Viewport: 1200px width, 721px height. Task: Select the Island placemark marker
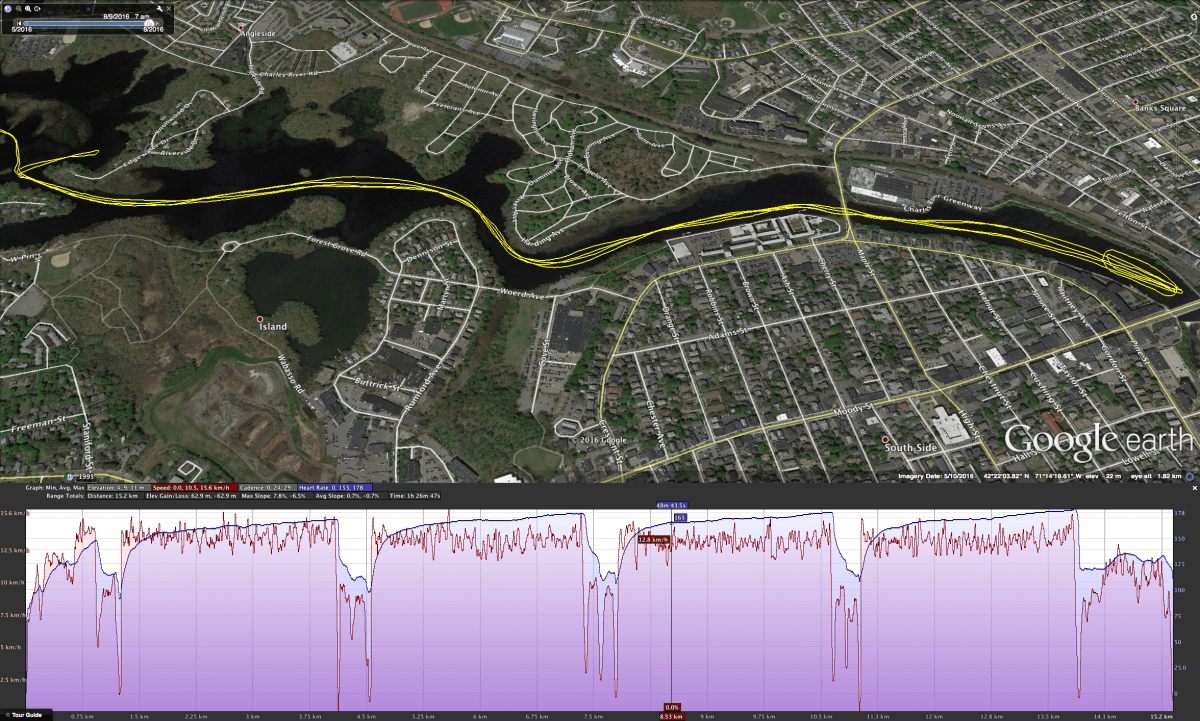(260, 318)
